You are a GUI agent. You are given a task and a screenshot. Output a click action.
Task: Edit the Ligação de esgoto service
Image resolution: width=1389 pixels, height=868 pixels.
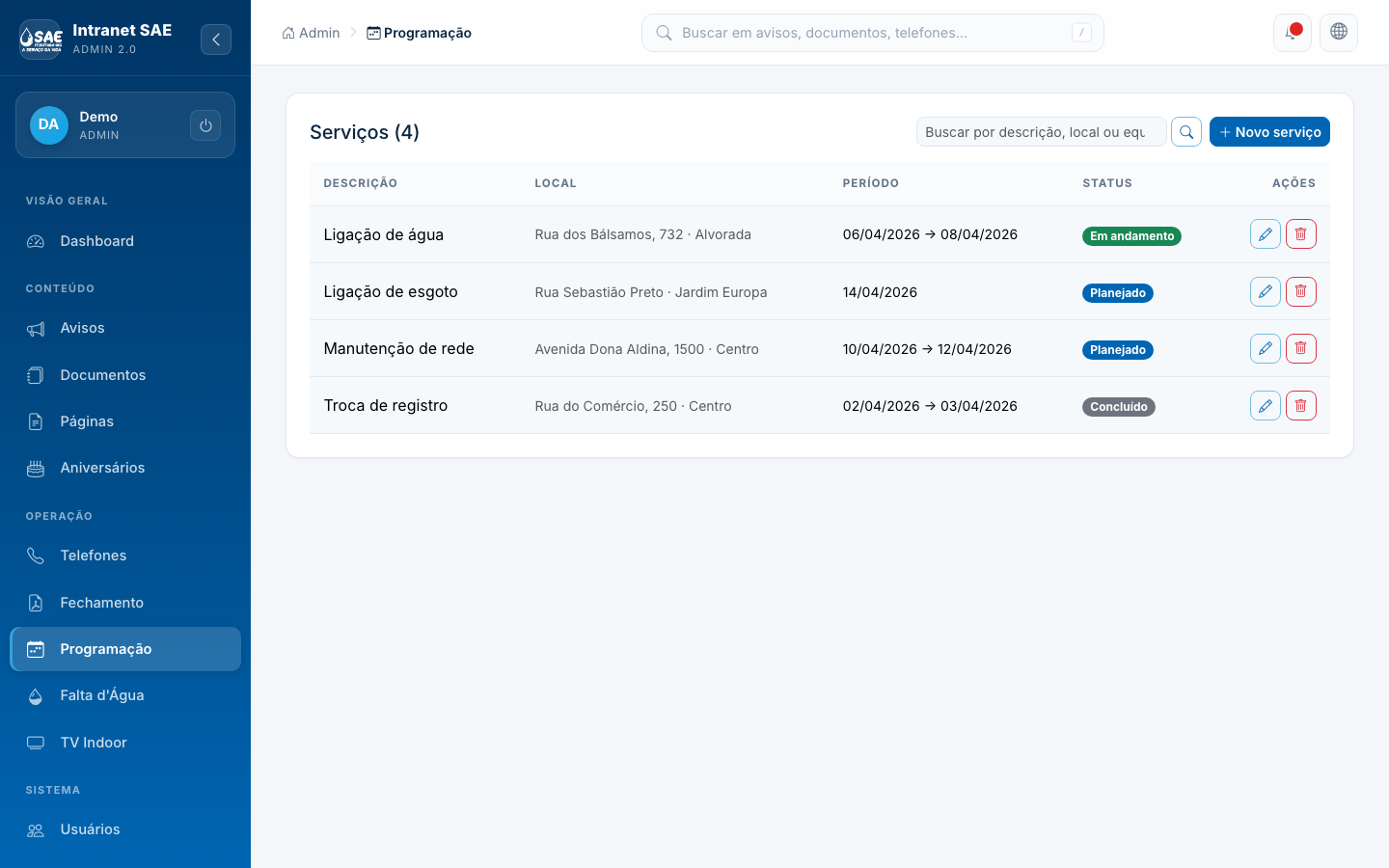point(1266,291)
